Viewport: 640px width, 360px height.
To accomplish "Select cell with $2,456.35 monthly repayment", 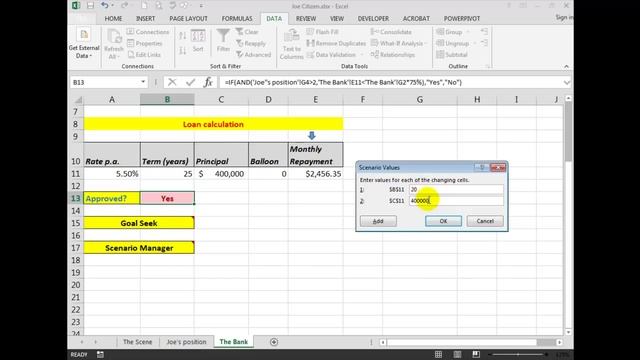I will (x=316, y=174).
